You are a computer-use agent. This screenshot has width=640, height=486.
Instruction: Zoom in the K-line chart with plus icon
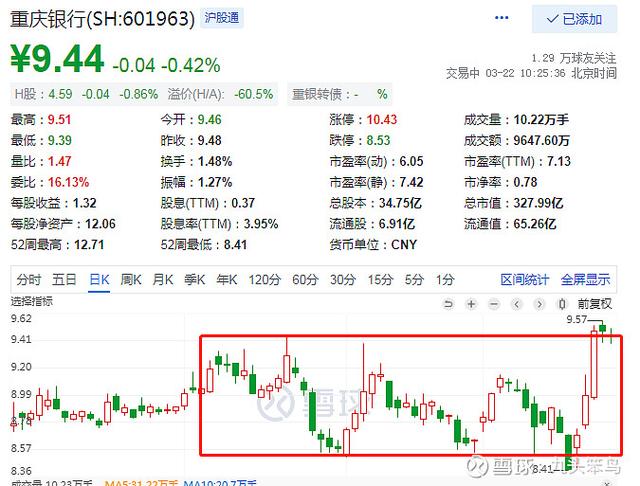[471, 304]
